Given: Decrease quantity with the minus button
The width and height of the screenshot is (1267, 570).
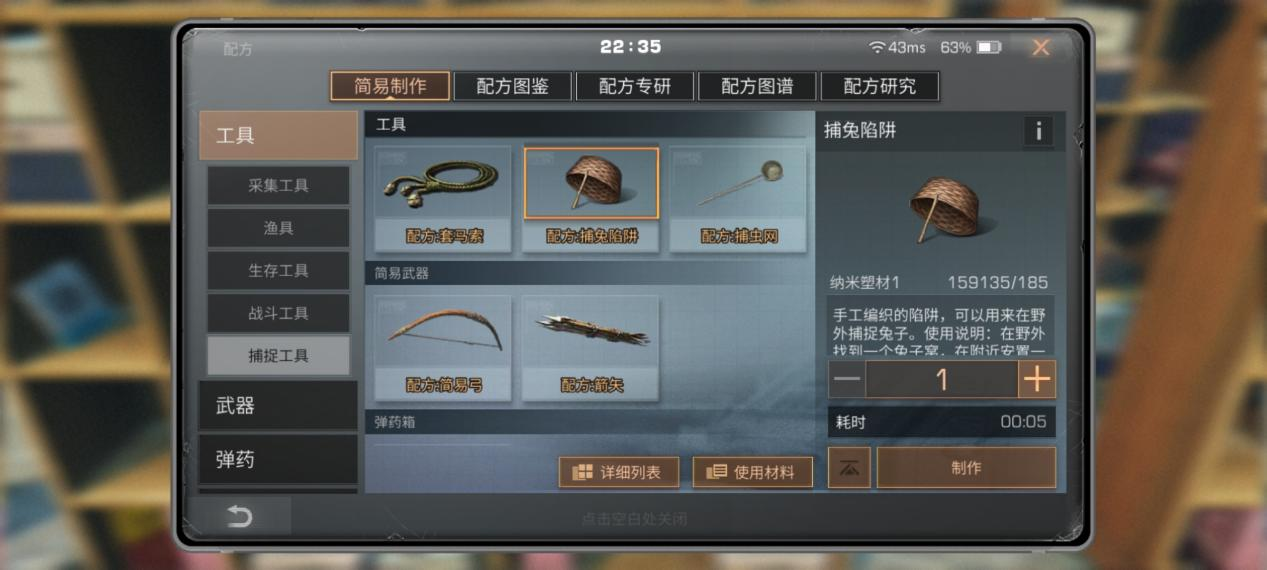Looking at the screenshot, I should pos(847,380).
